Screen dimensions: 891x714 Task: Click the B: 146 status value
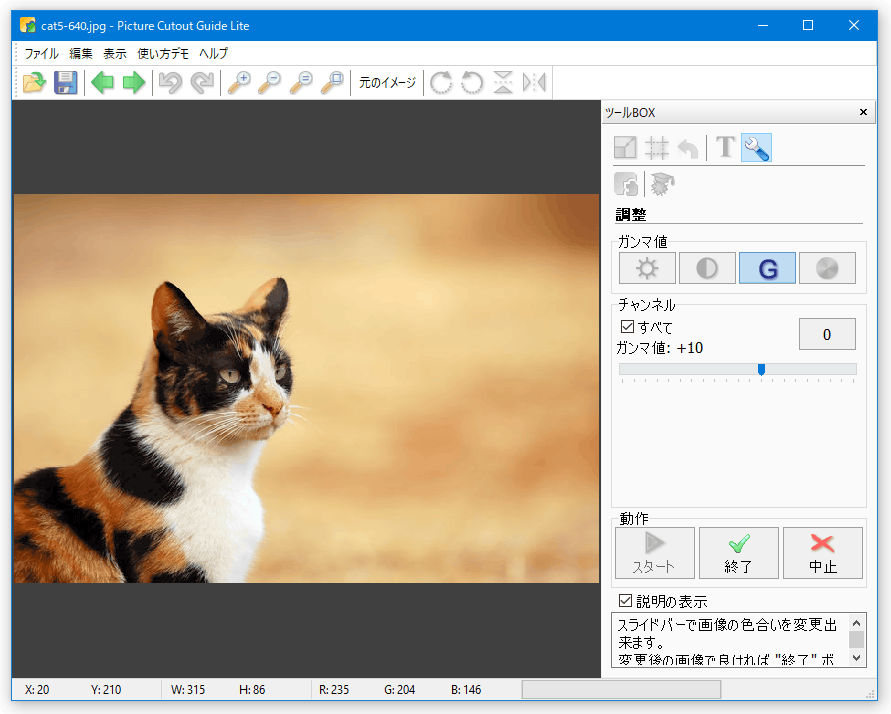[466, 690]
